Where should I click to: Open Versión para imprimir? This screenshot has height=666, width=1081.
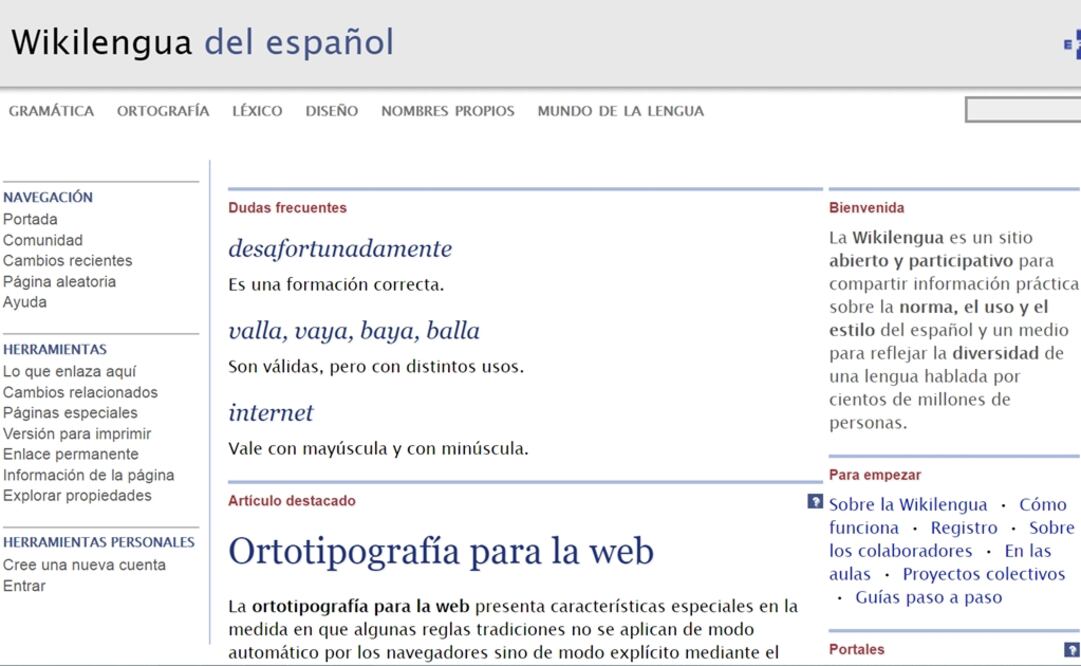pos(77,433)
